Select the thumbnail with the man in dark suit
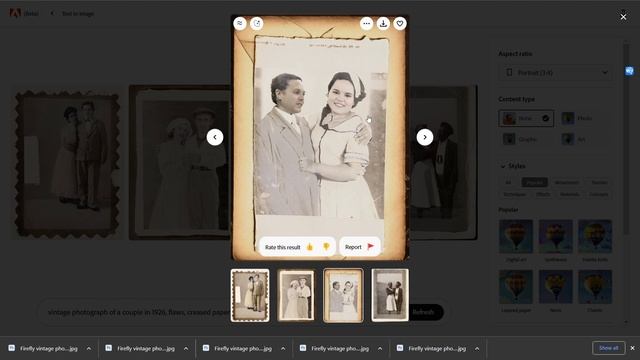 point(390,295)
